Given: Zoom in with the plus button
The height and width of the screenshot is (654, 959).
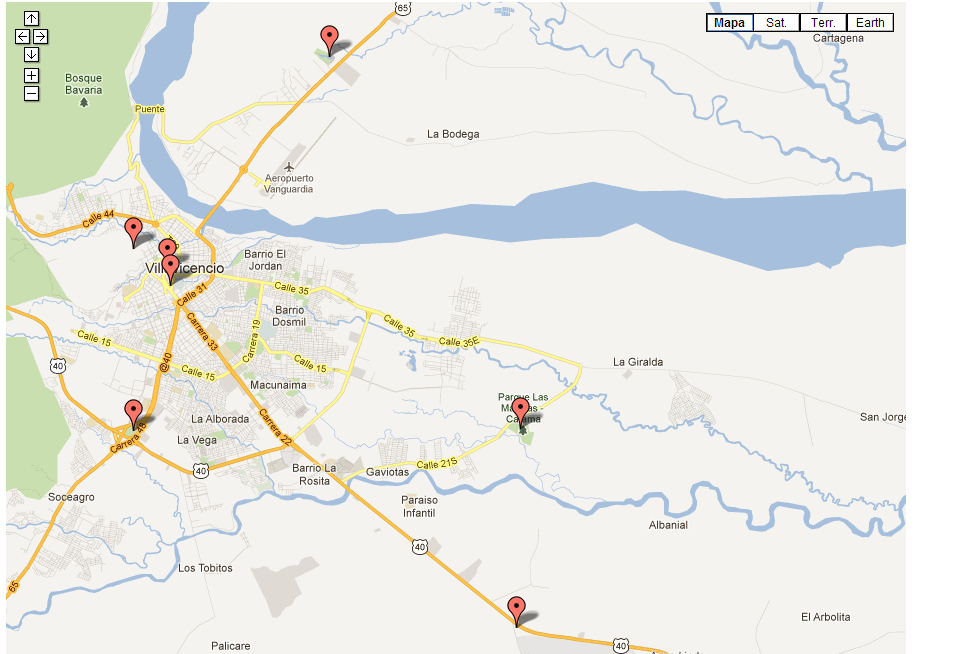Looking at the screenshot, I should click(31, 75).
